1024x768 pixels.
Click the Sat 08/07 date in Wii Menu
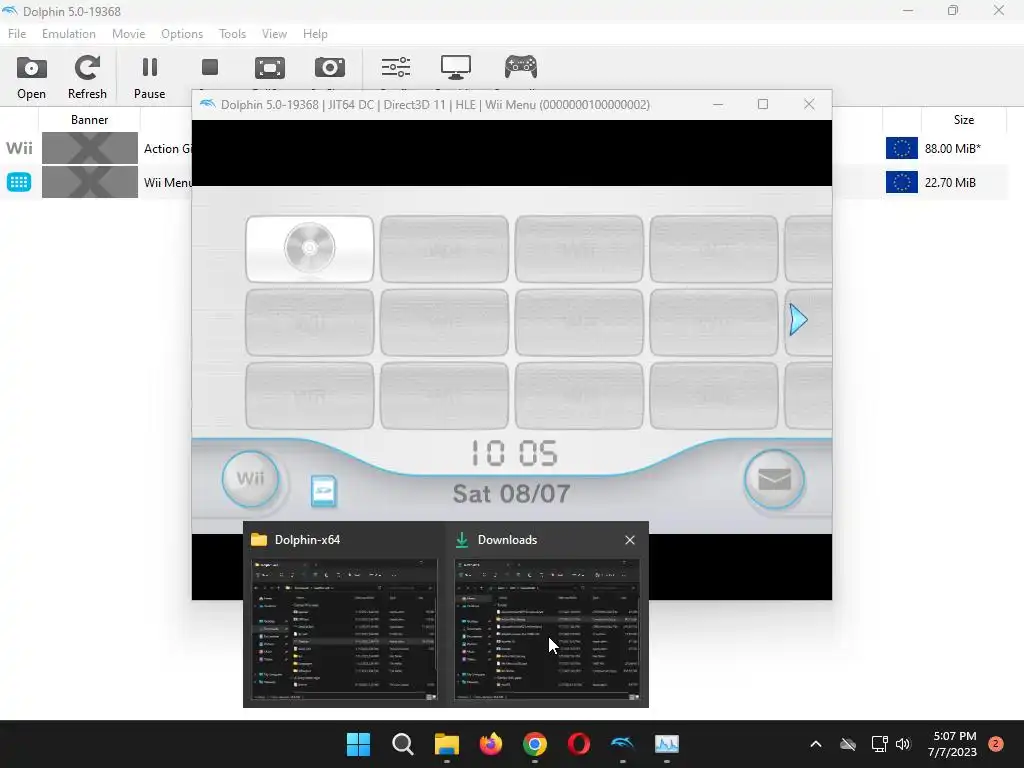pos(511,494)
